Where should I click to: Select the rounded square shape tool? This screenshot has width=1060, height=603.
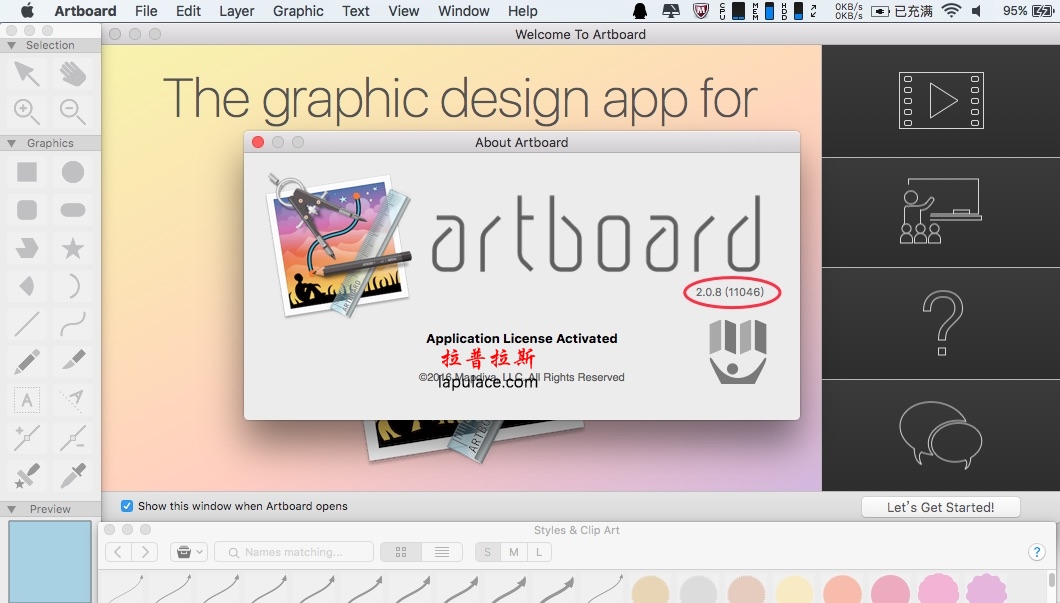27,210
